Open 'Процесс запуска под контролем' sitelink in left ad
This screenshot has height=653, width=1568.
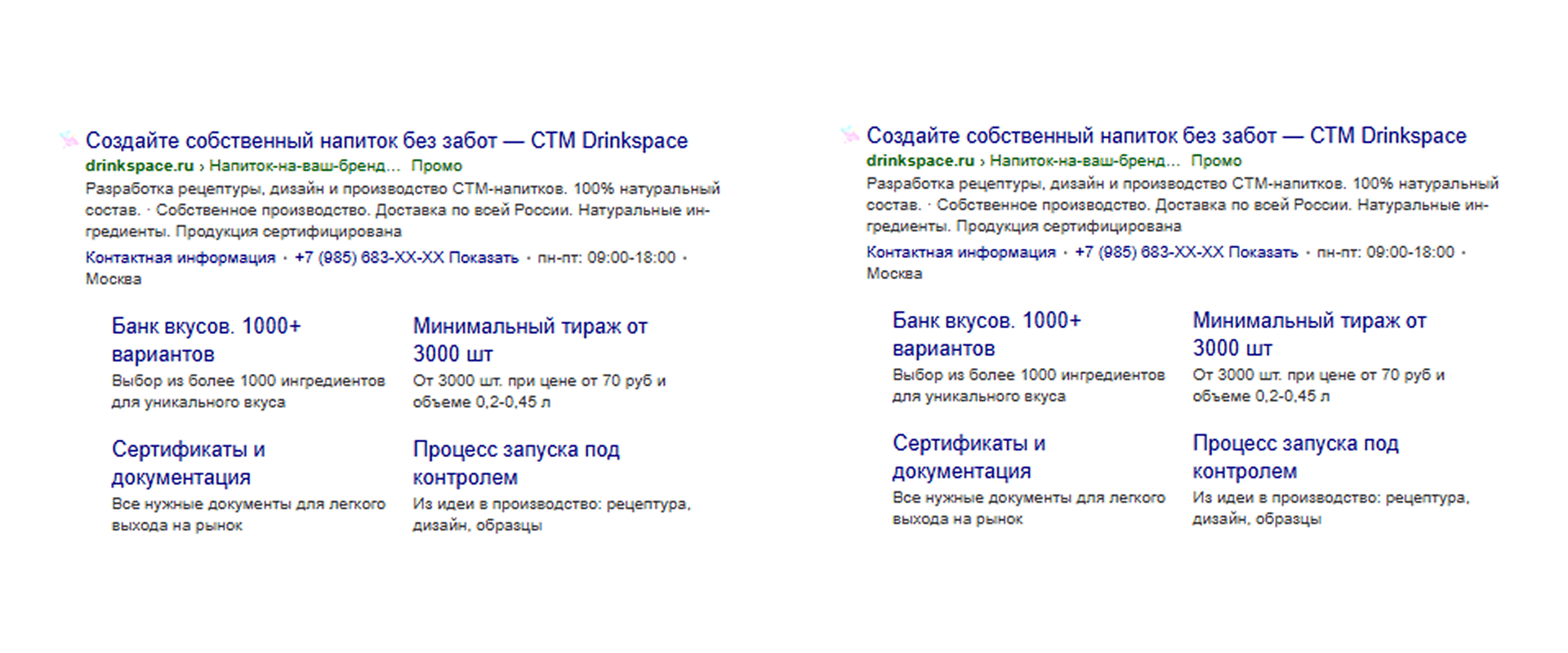tap(516, 464)
